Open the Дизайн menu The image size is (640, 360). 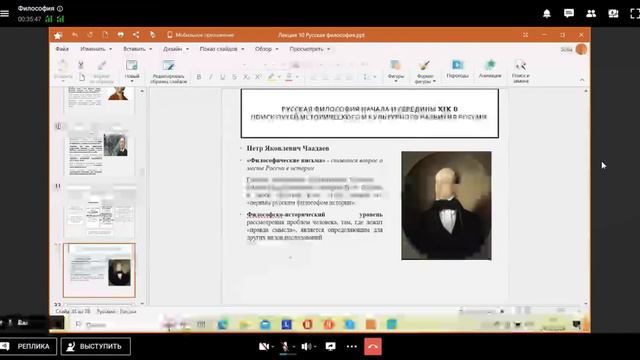[176, 49]
